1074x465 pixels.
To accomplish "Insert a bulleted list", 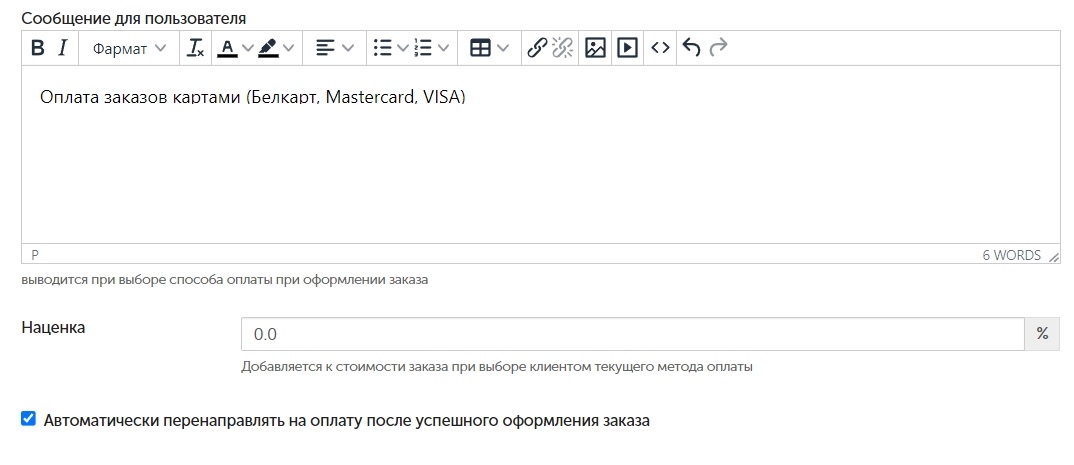I will click(382, 48).
